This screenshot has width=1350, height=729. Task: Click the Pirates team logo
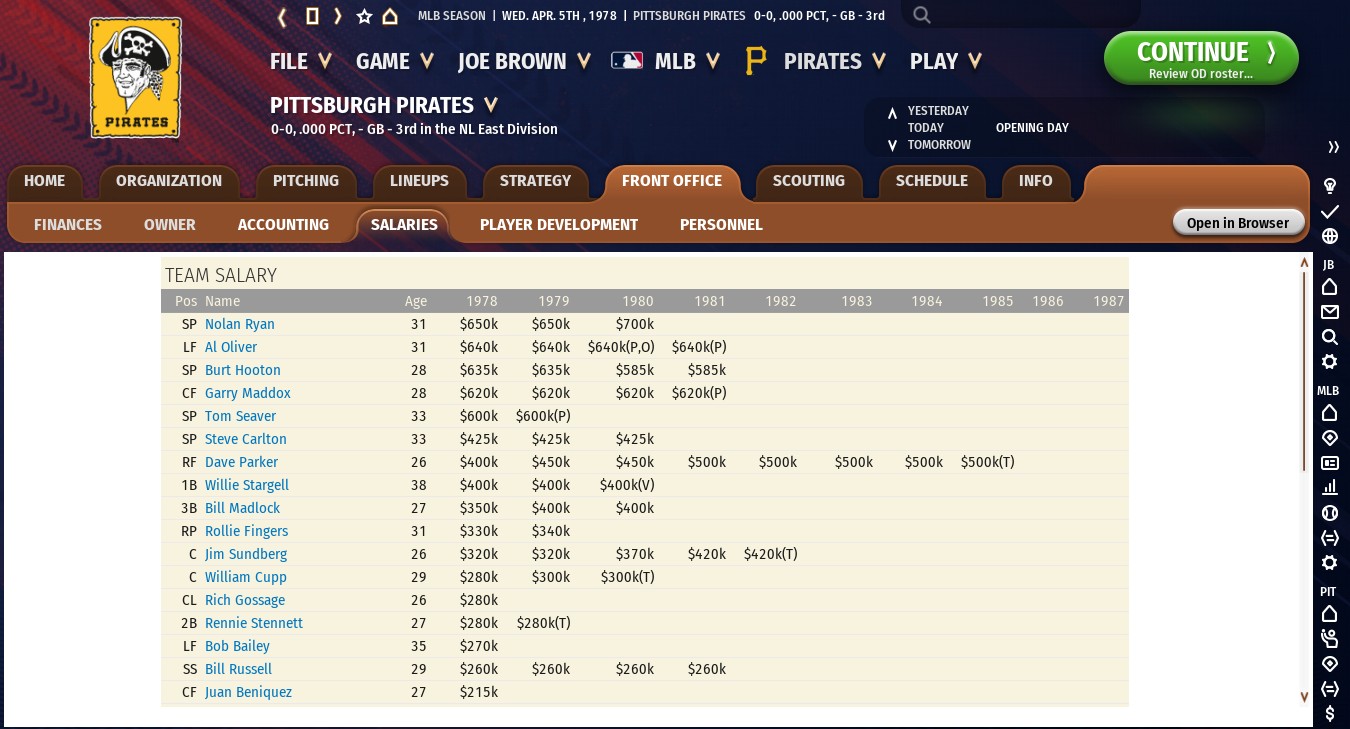(135, 78)
